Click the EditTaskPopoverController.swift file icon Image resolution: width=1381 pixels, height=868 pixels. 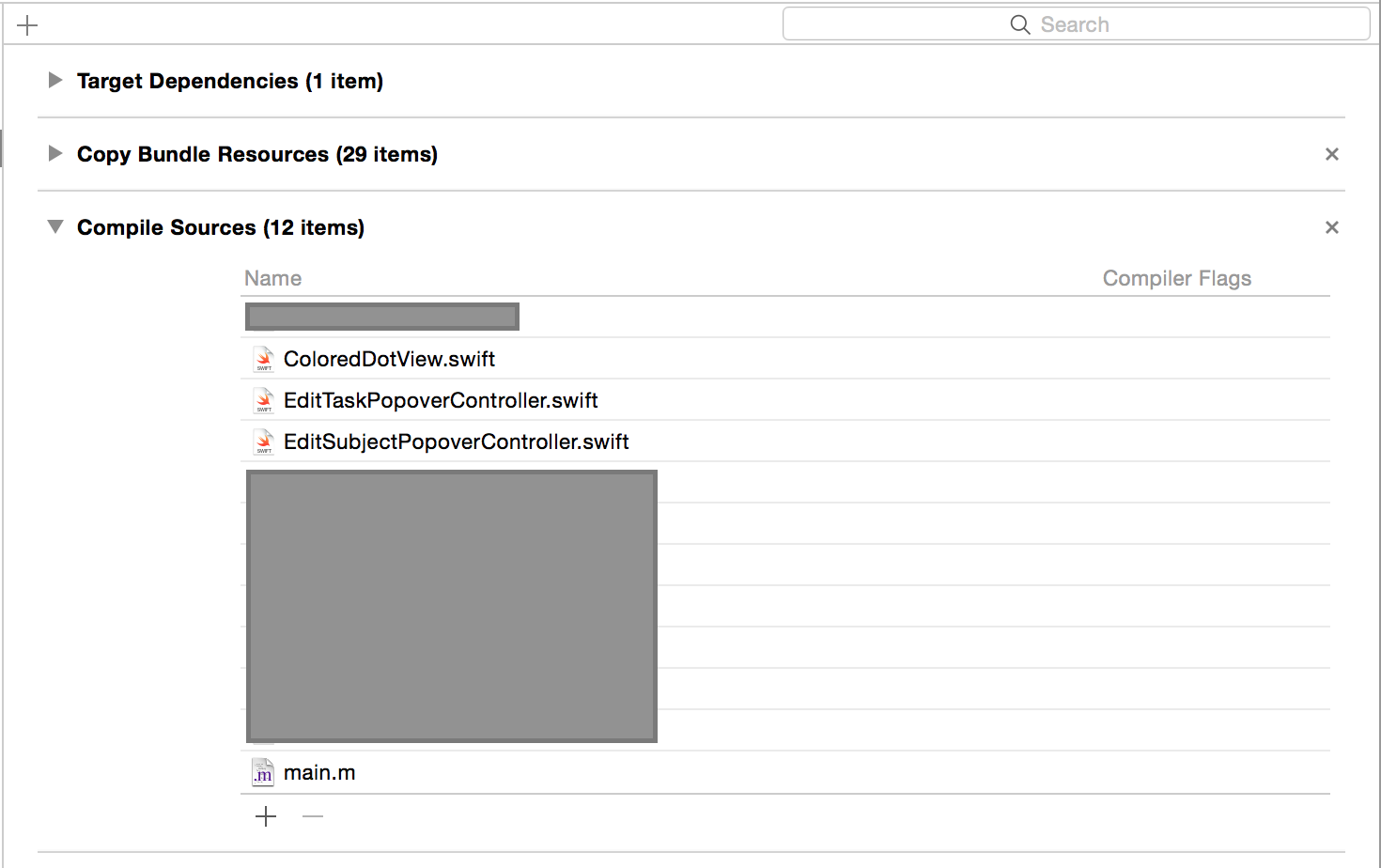(x=264, y=400)
